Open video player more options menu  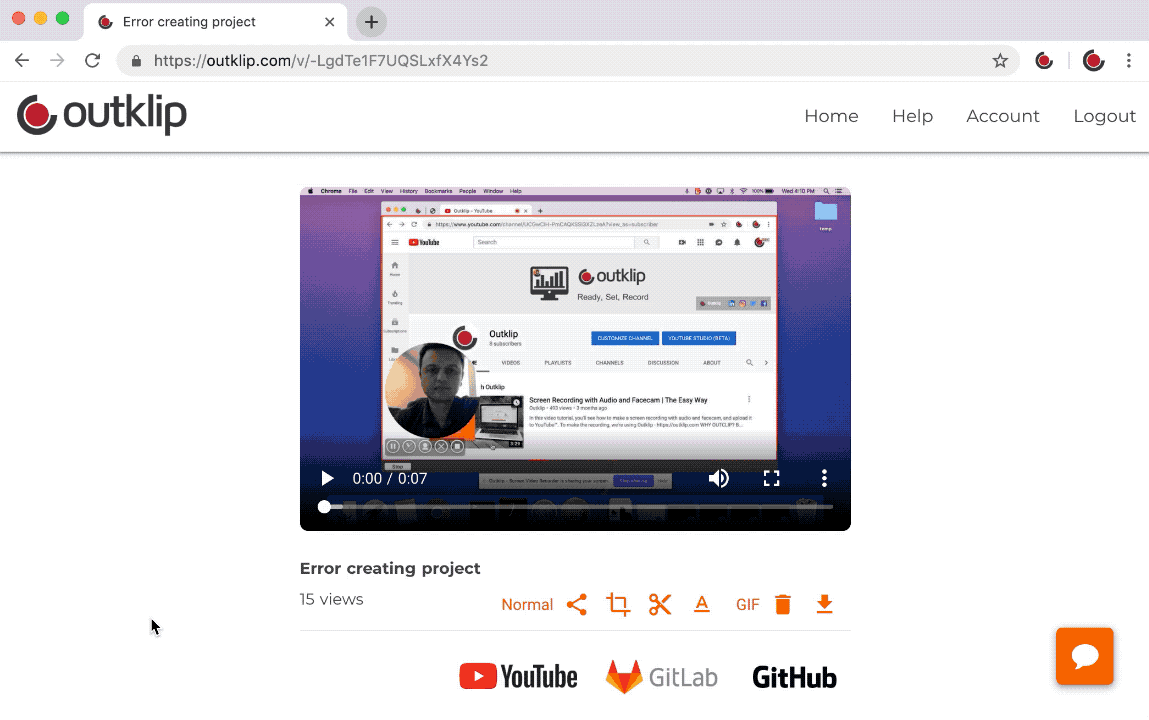tap(824, 478)
